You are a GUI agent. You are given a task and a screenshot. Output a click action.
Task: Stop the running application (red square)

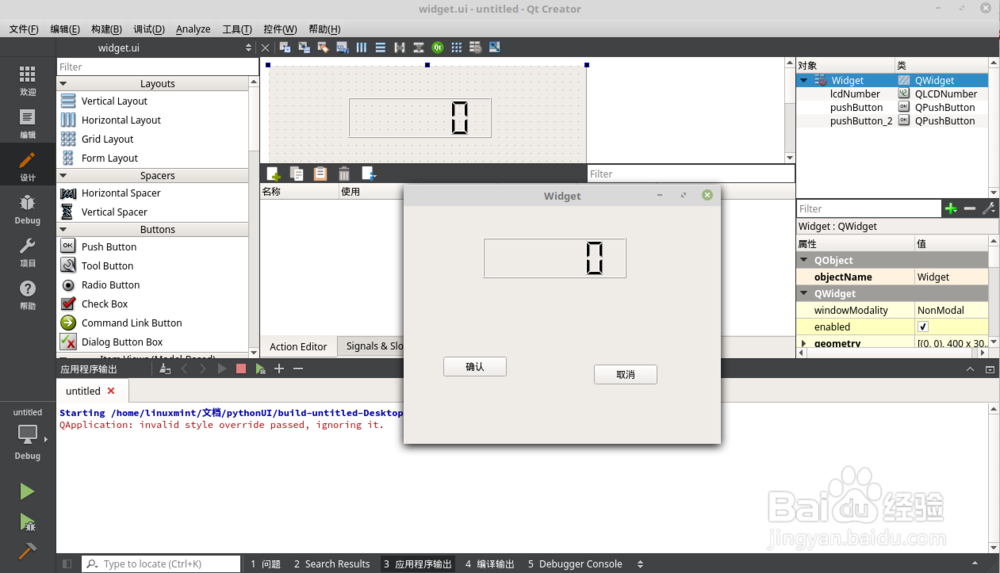point(241,368)
